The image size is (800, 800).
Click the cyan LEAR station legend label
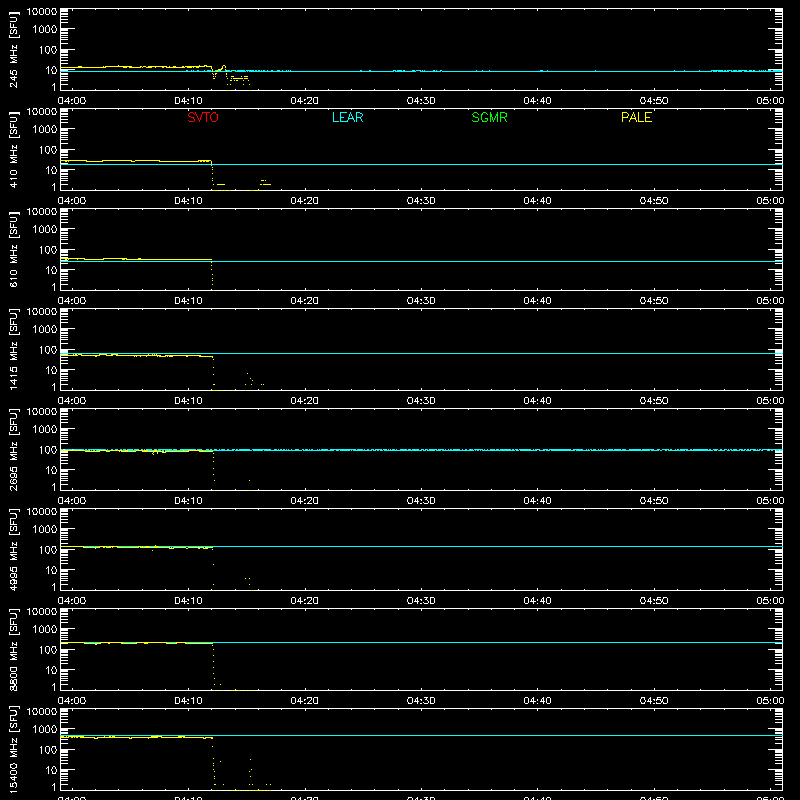pyautogui.click(x=347, y=117)
